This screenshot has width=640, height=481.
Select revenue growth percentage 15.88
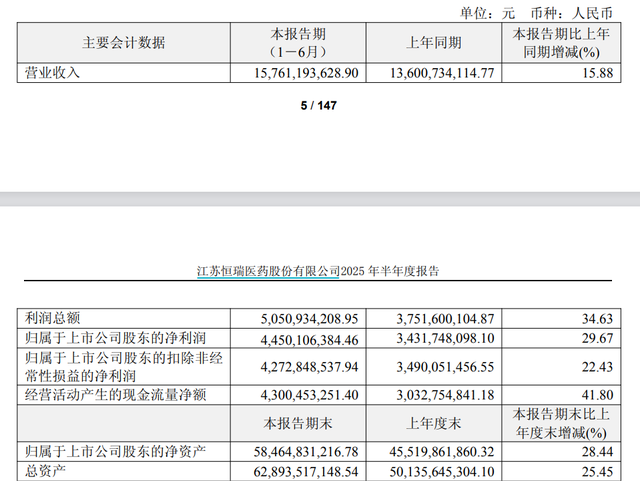(598, 73)
